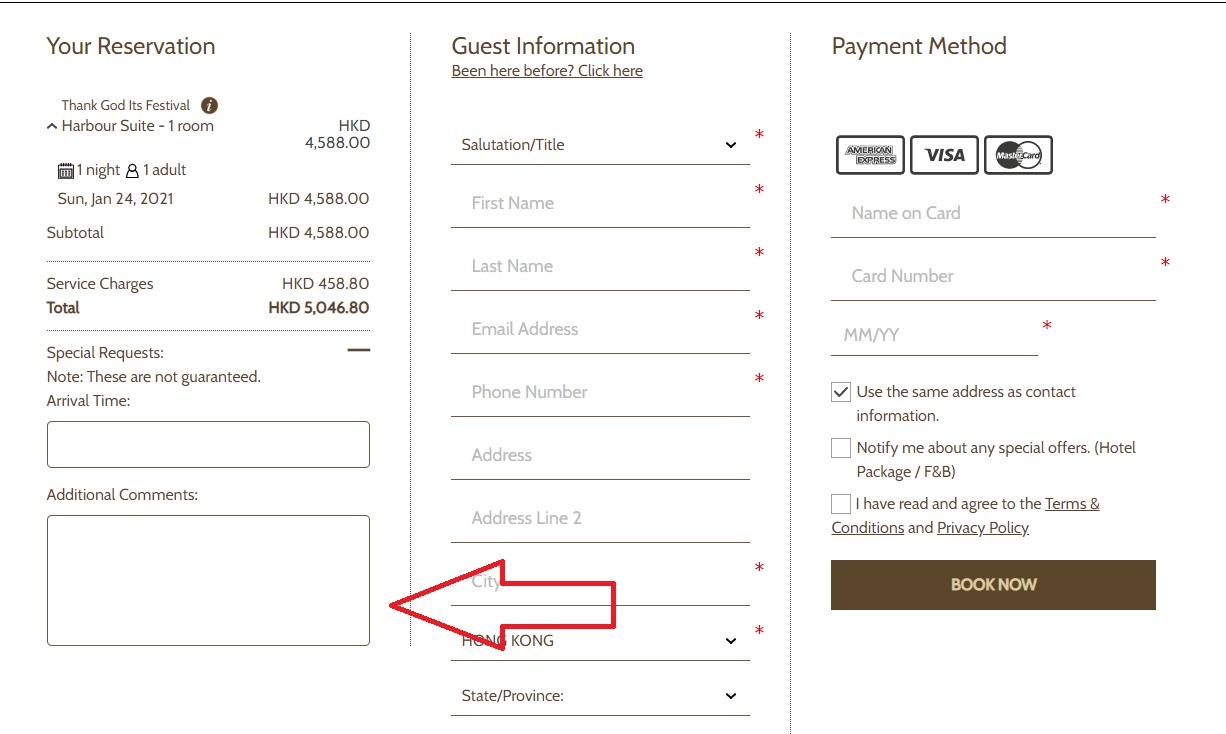The image size is (1226, 734).
Task: Open the Salutation/Title dropdown
Action: (x=600, y=145)
